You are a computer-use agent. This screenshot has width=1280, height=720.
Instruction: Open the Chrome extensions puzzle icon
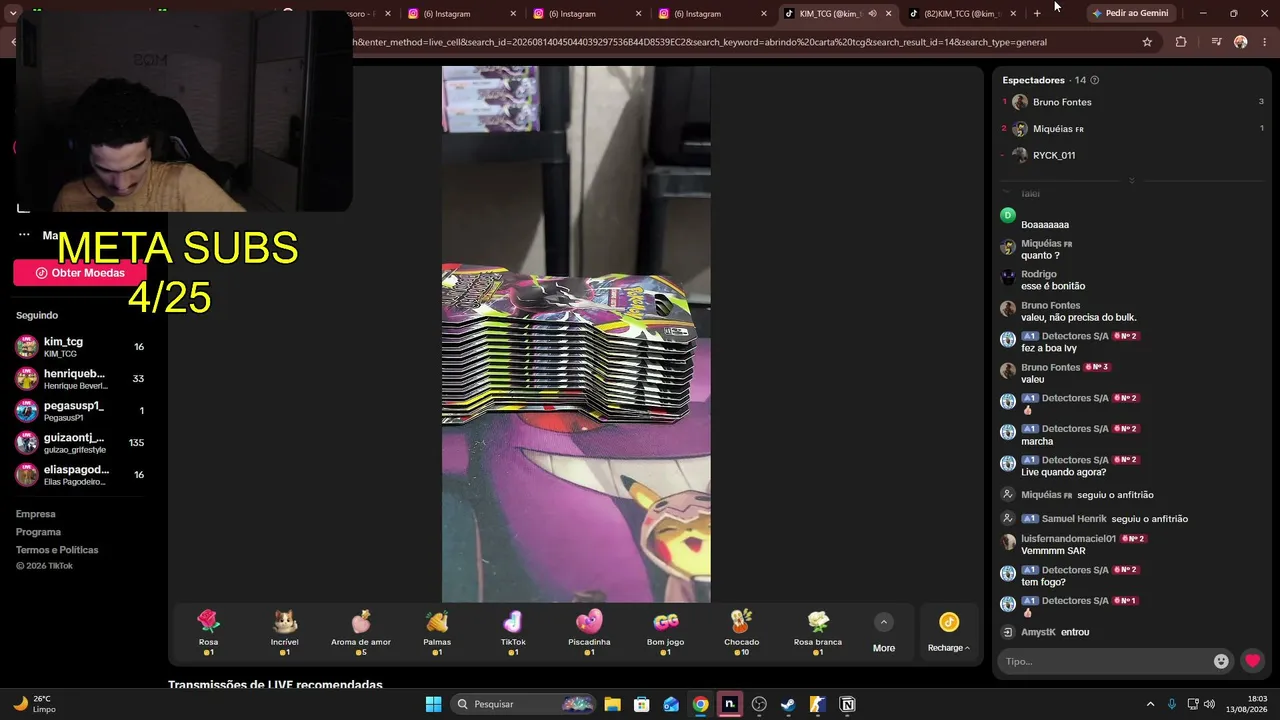(1181, 42)
